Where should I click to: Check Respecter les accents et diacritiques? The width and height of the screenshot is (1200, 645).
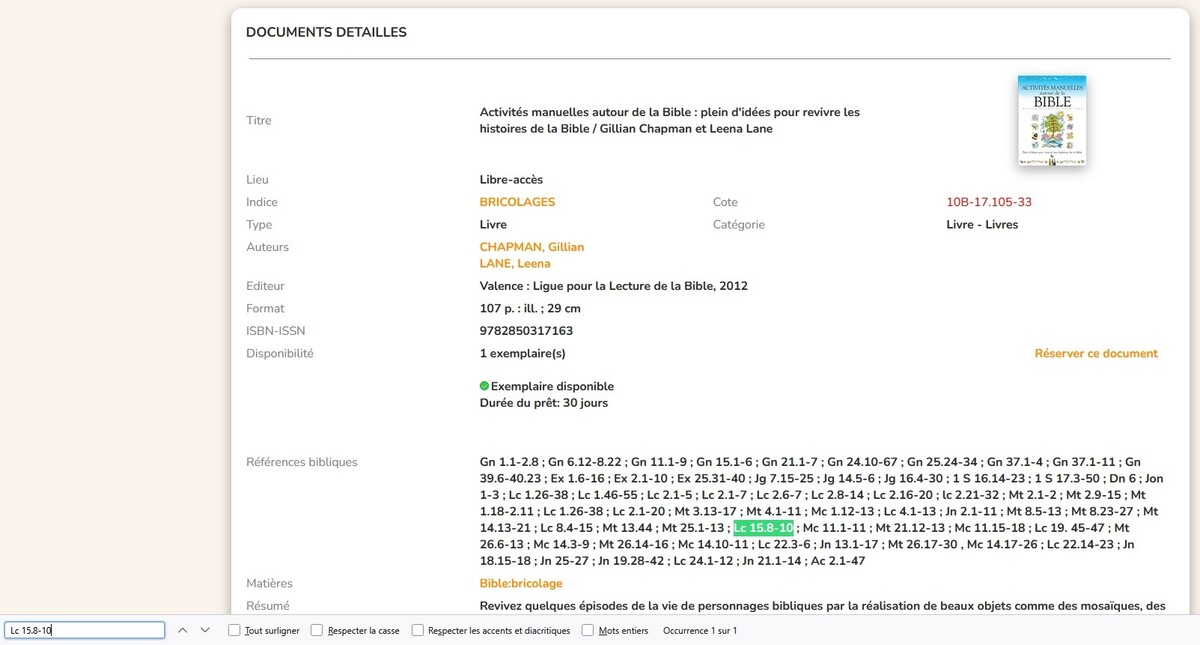tap(418, 630)
